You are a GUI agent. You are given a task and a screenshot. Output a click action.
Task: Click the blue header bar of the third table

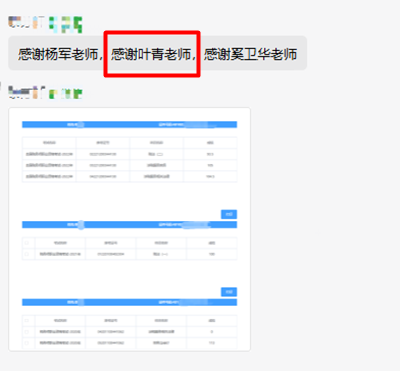pyautogui.click(x=129, y=302)
